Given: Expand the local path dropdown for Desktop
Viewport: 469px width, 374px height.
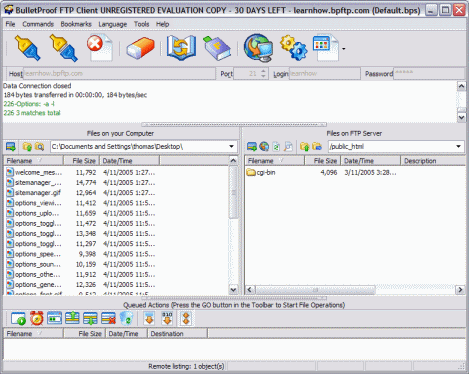Looking at the screenshot, I should pos(231,146).
